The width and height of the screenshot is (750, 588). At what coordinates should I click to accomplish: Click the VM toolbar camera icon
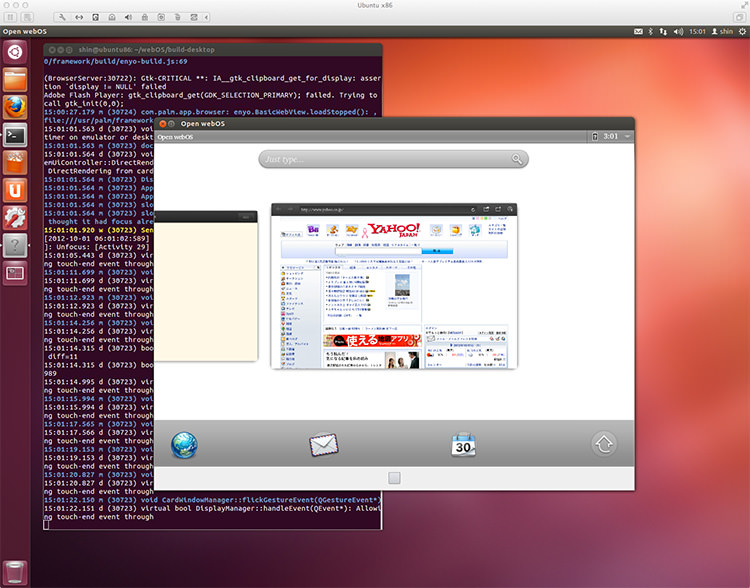pyautogui.click(x=161, y=17)
